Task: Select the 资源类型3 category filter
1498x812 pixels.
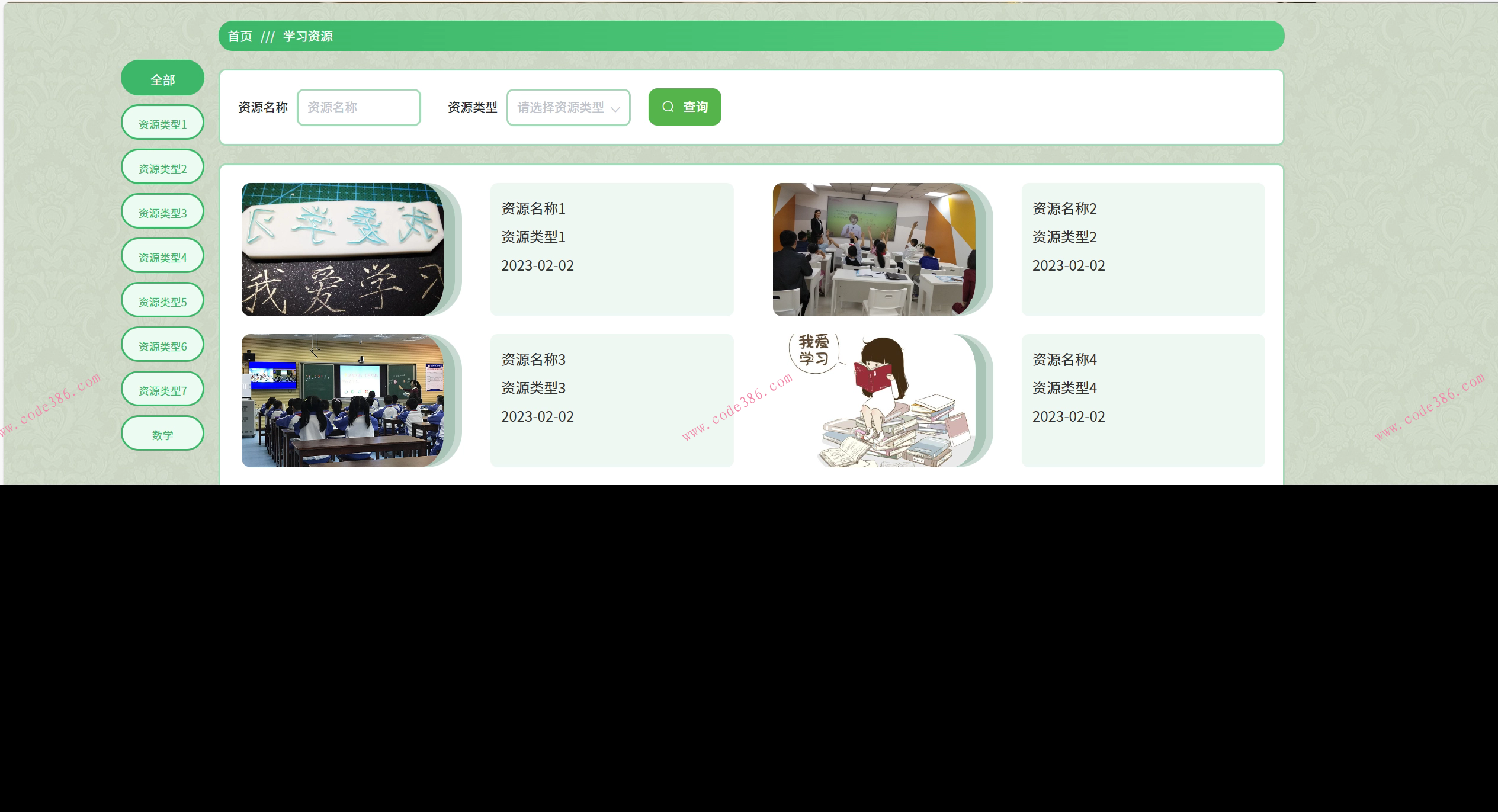Action: 162,211
